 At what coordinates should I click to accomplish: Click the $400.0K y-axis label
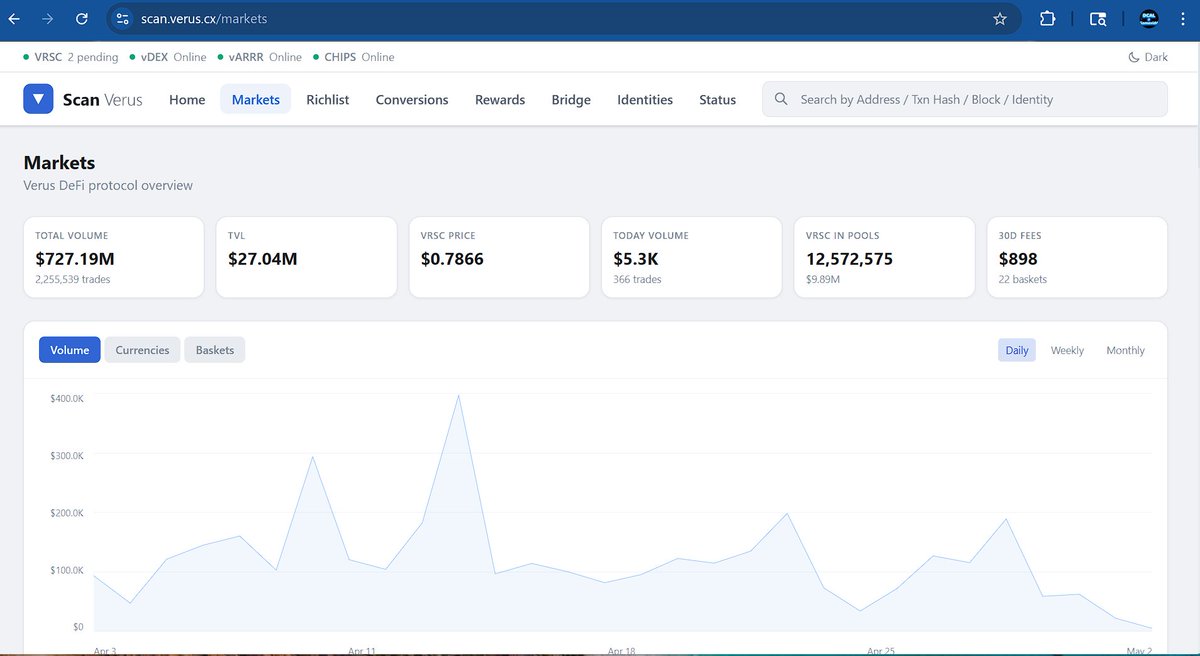coord(67,398)
